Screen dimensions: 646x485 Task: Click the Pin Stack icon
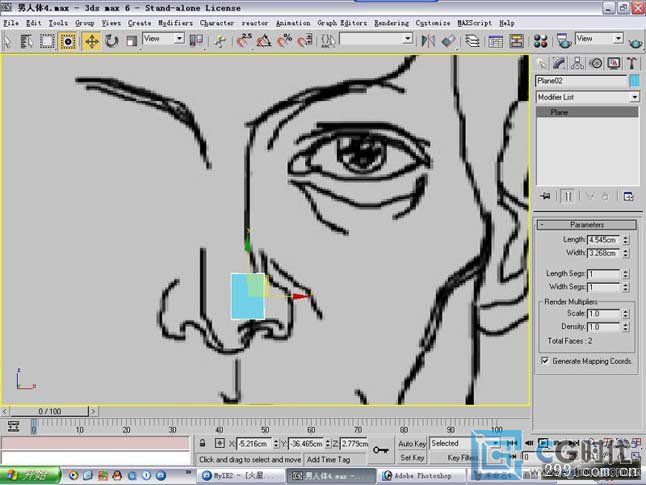point(545,196)
